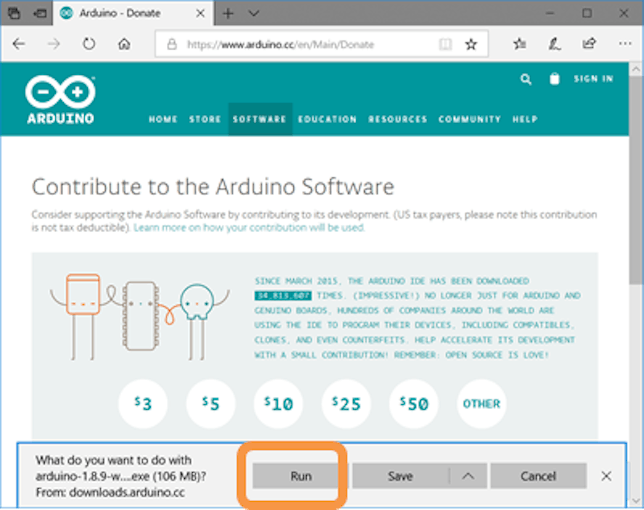Screen dimensions: 644x510
Task: Run the downloaded Arduino installer
Action: click(301, 476)
